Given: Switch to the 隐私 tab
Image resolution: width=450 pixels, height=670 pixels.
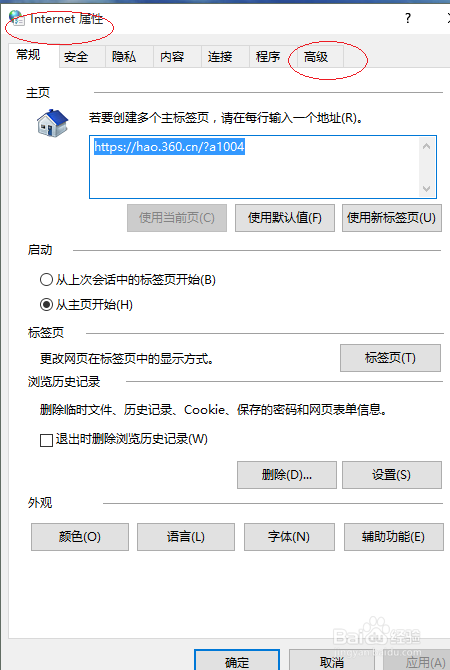Looking at the screenshot, I should 124,57.
